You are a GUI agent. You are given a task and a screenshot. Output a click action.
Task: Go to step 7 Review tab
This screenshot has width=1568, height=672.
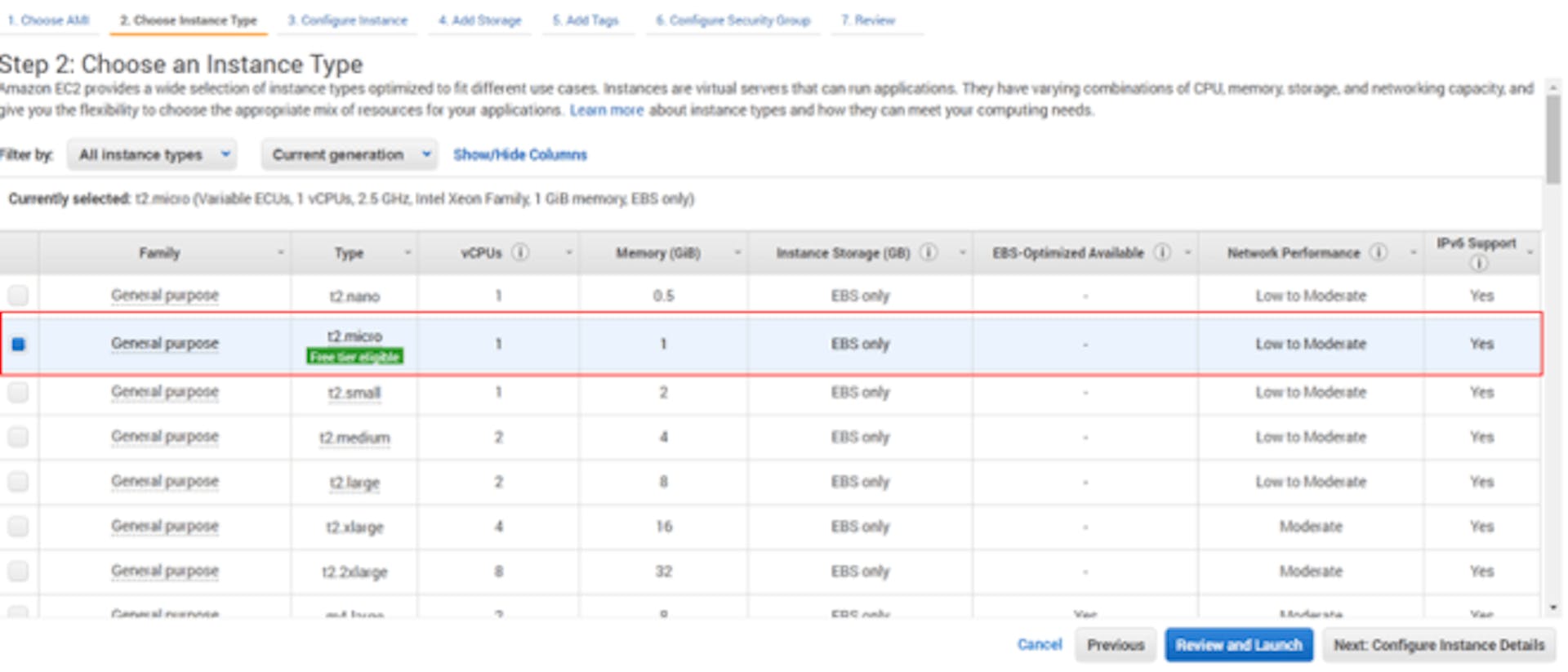pos(868,20)
